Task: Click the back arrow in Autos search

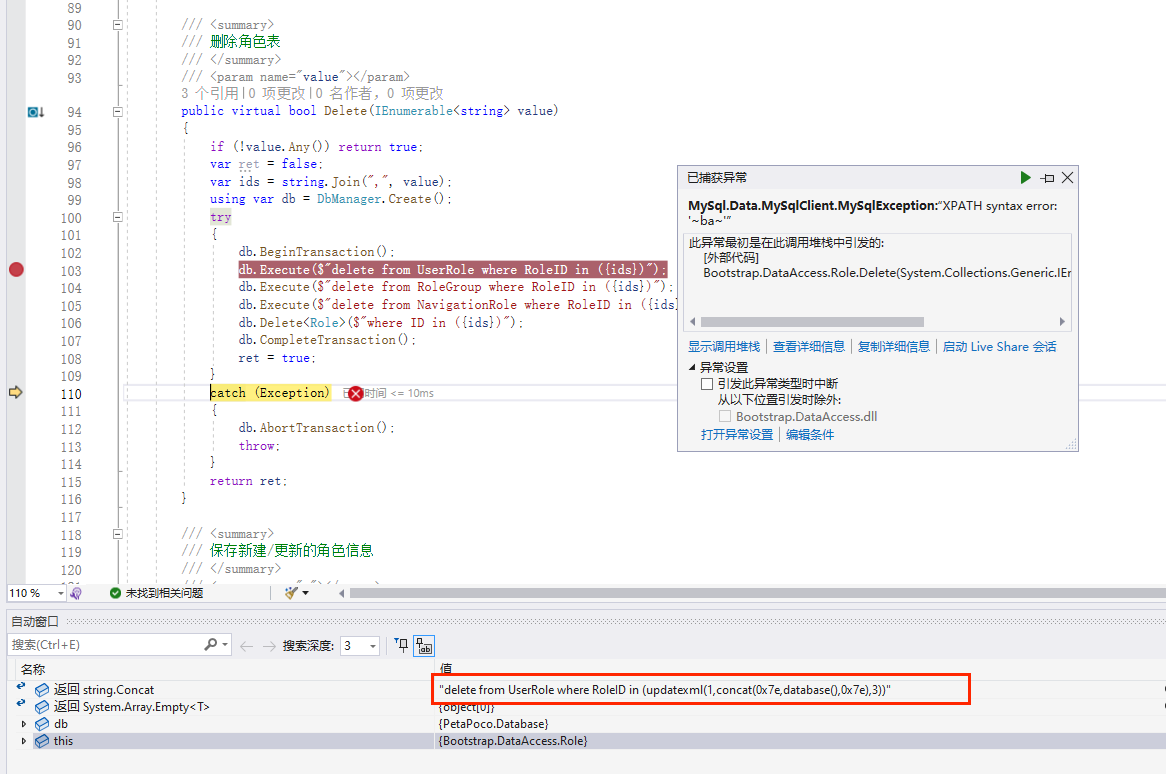Action: point(247,646)
